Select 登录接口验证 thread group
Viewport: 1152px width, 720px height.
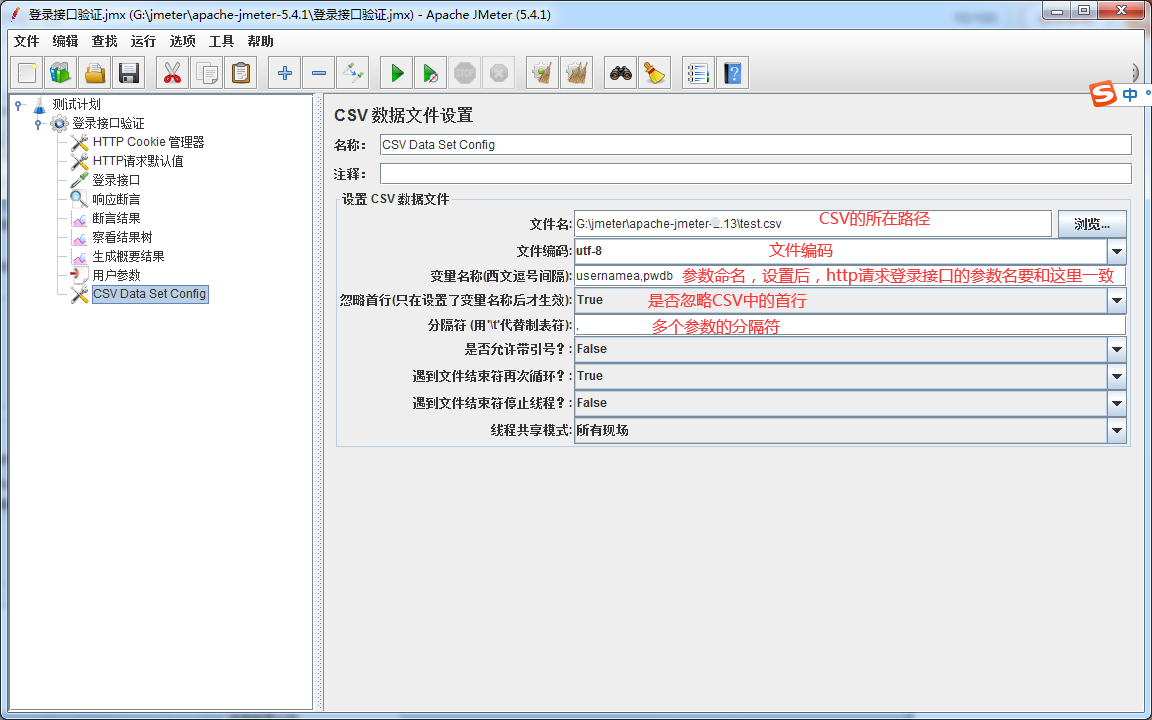pos(108,123)
